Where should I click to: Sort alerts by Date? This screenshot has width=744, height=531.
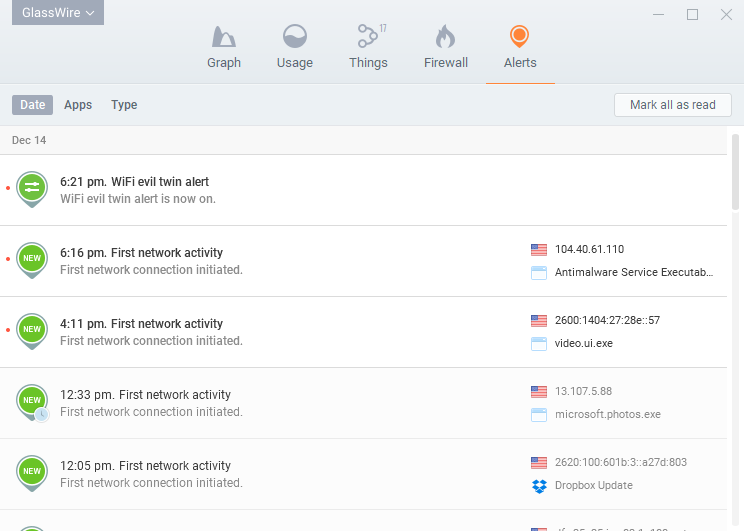pyautogui.click(x=32, y=105)
